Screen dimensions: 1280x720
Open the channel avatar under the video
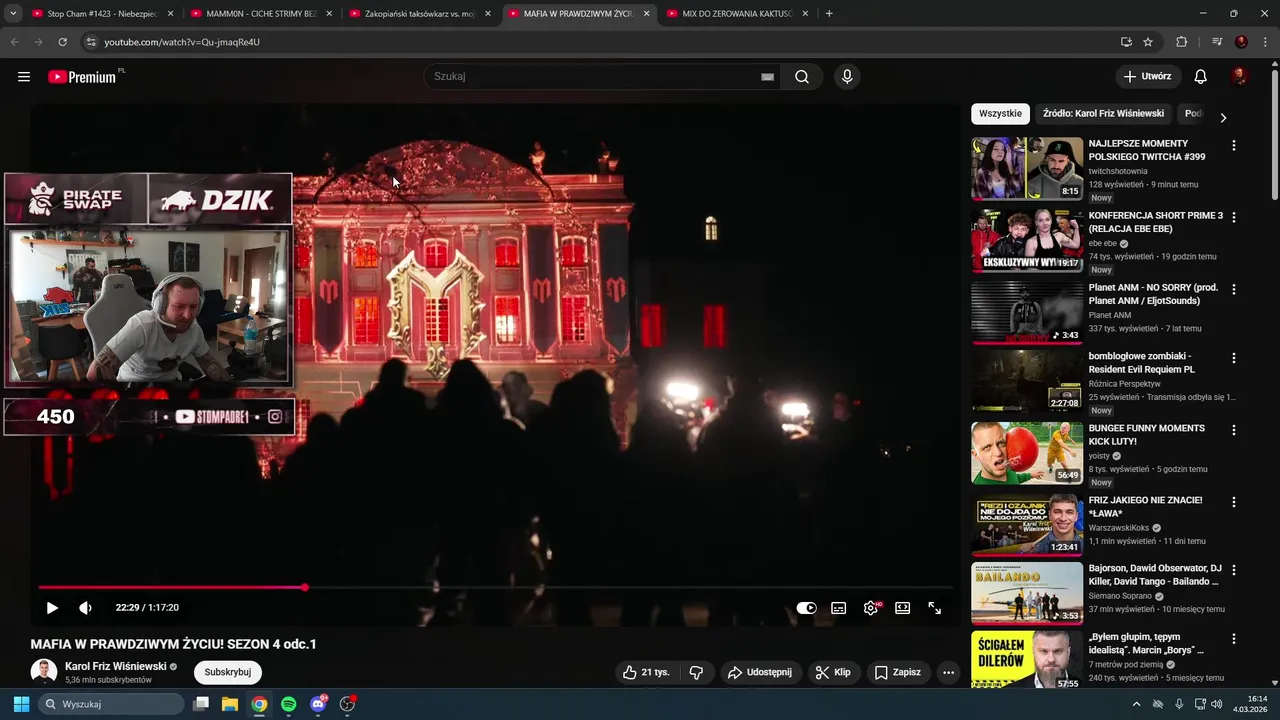pyautogui.click(x=44, y=672)
